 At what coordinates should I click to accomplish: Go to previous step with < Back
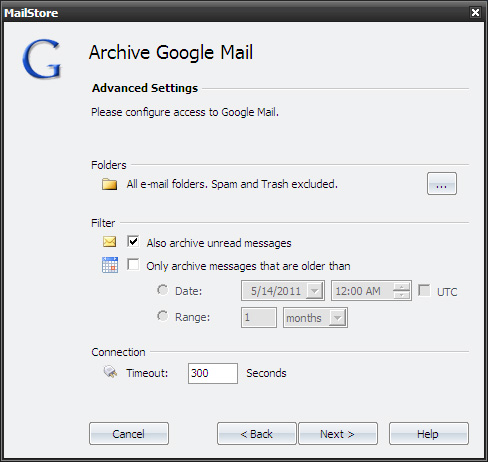point(257,434)
